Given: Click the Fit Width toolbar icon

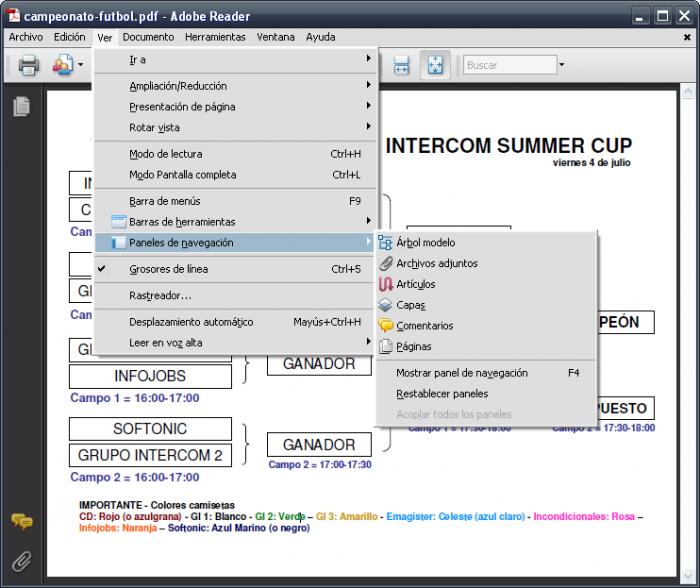Looking at the screenshot, I should 401,65.
